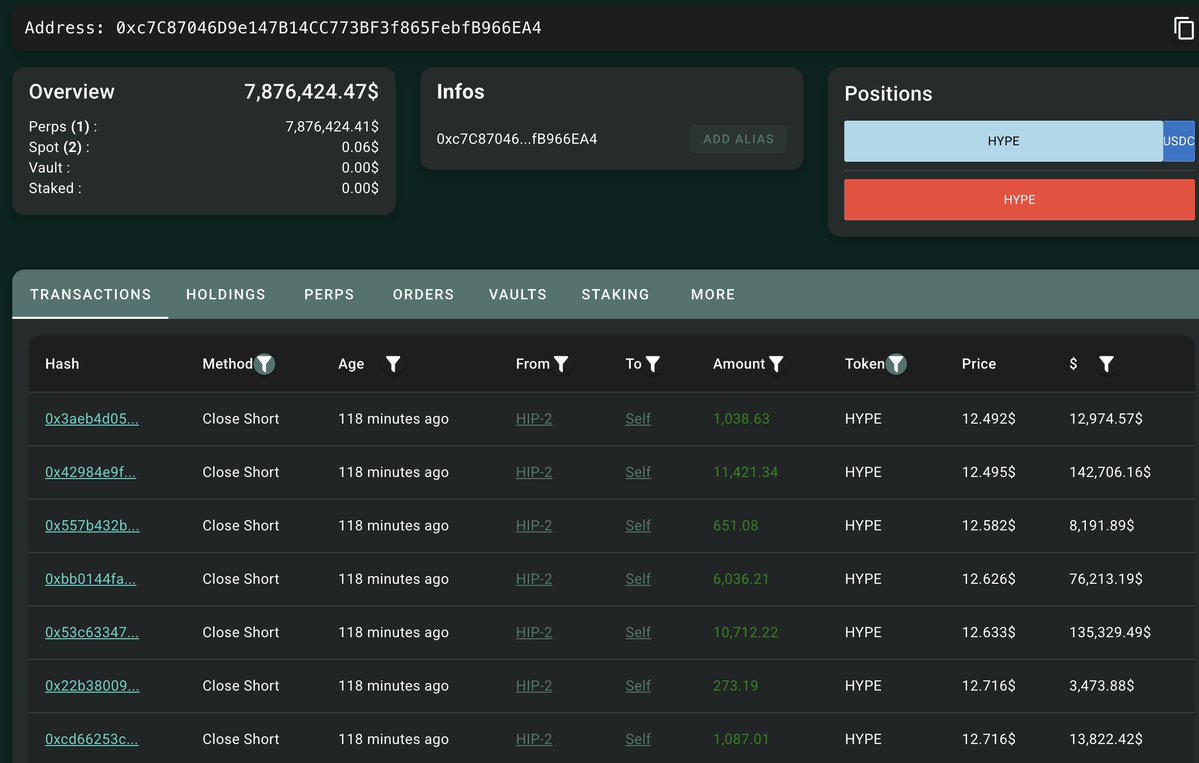
Task: Open transaction hash 0x557b432b...
Action: [92, 526]
